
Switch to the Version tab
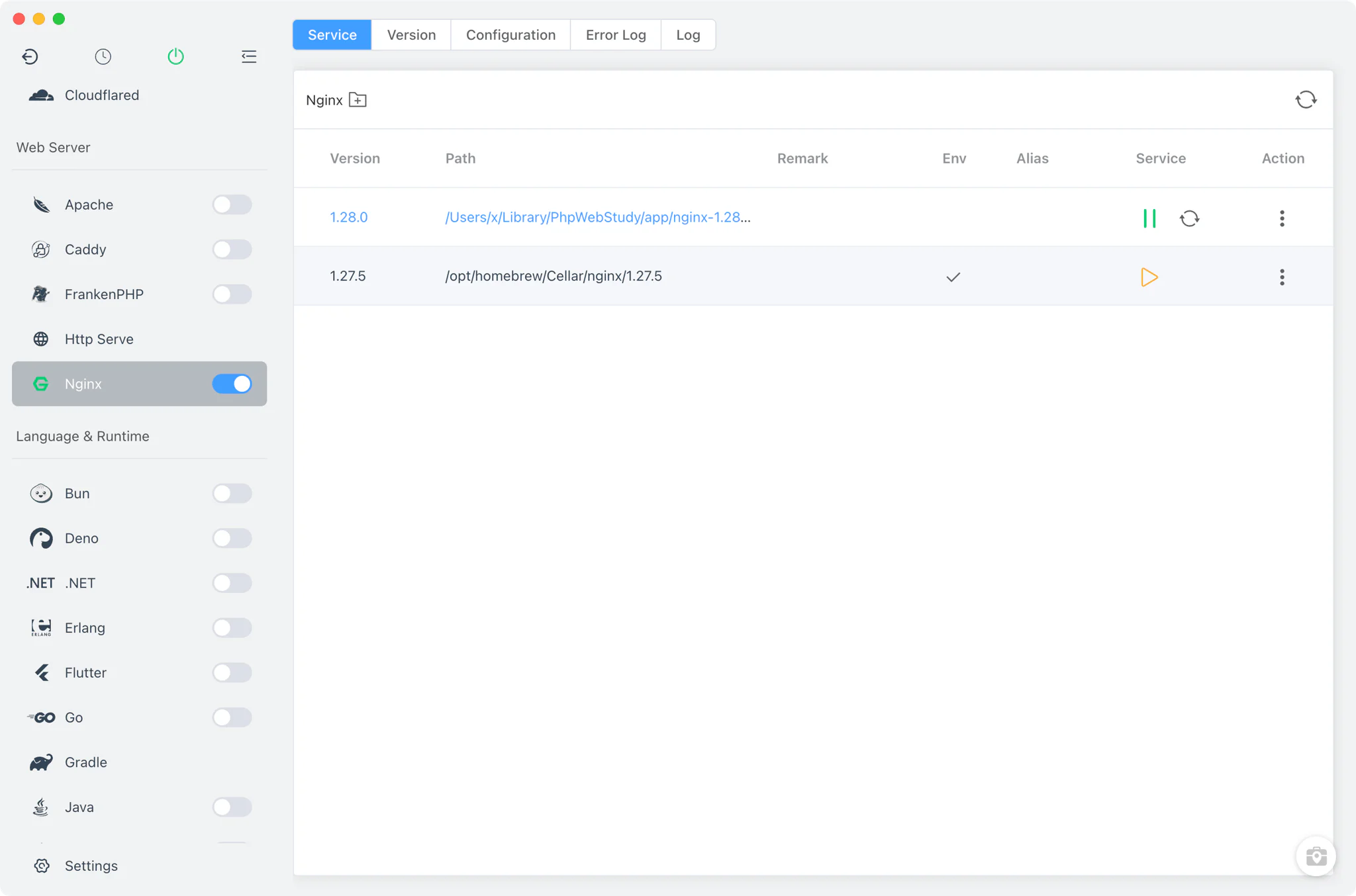pos(411,35)
